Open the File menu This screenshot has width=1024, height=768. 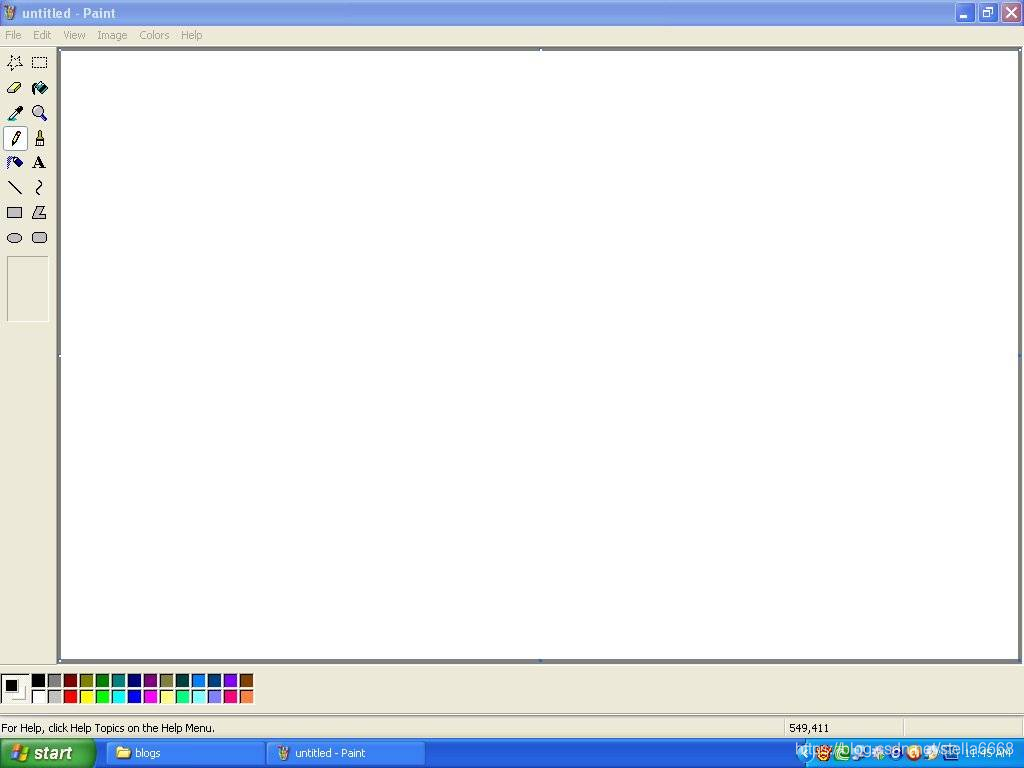click(x=13, y=35)
